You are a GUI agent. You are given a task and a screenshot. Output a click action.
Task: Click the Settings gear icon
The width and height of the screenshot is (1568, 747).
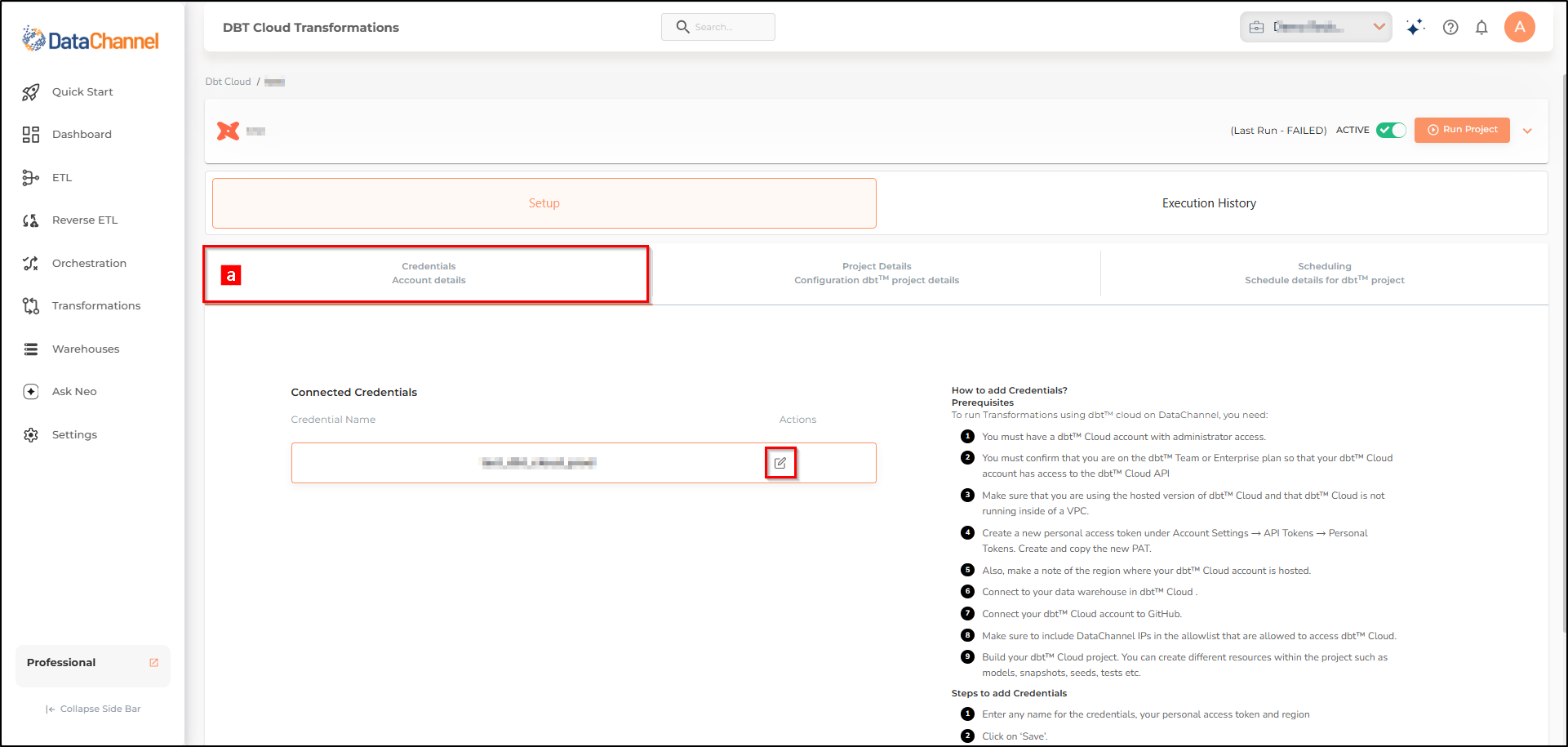[x=31, y=435]
